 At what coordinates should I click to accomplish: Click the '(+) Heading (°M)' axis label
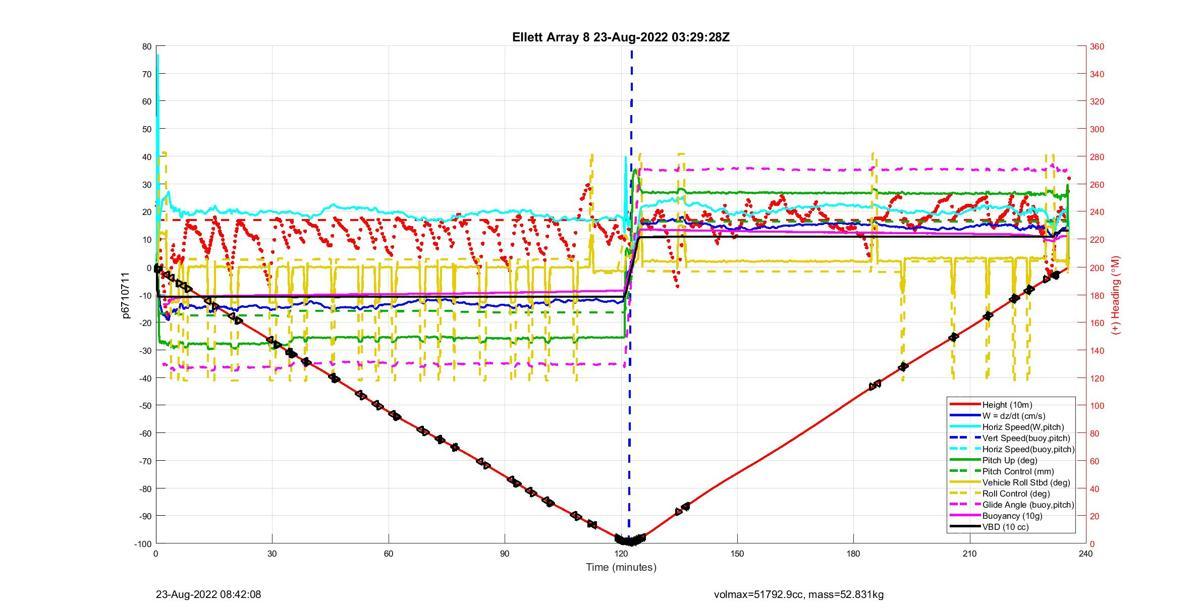[1115, 295]
